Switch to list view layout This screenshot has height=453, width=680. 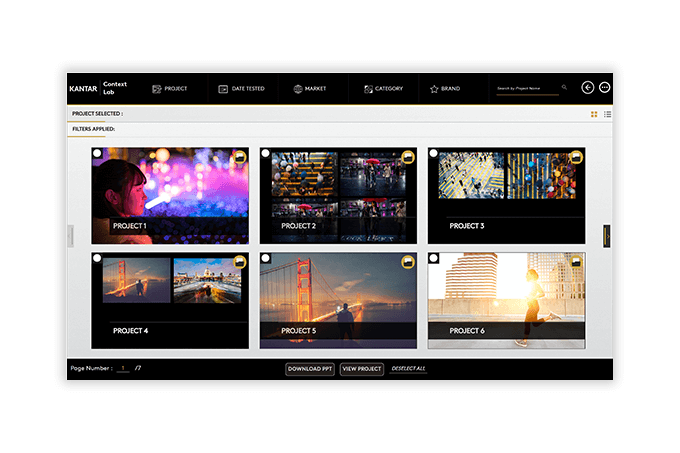point(607,115)
